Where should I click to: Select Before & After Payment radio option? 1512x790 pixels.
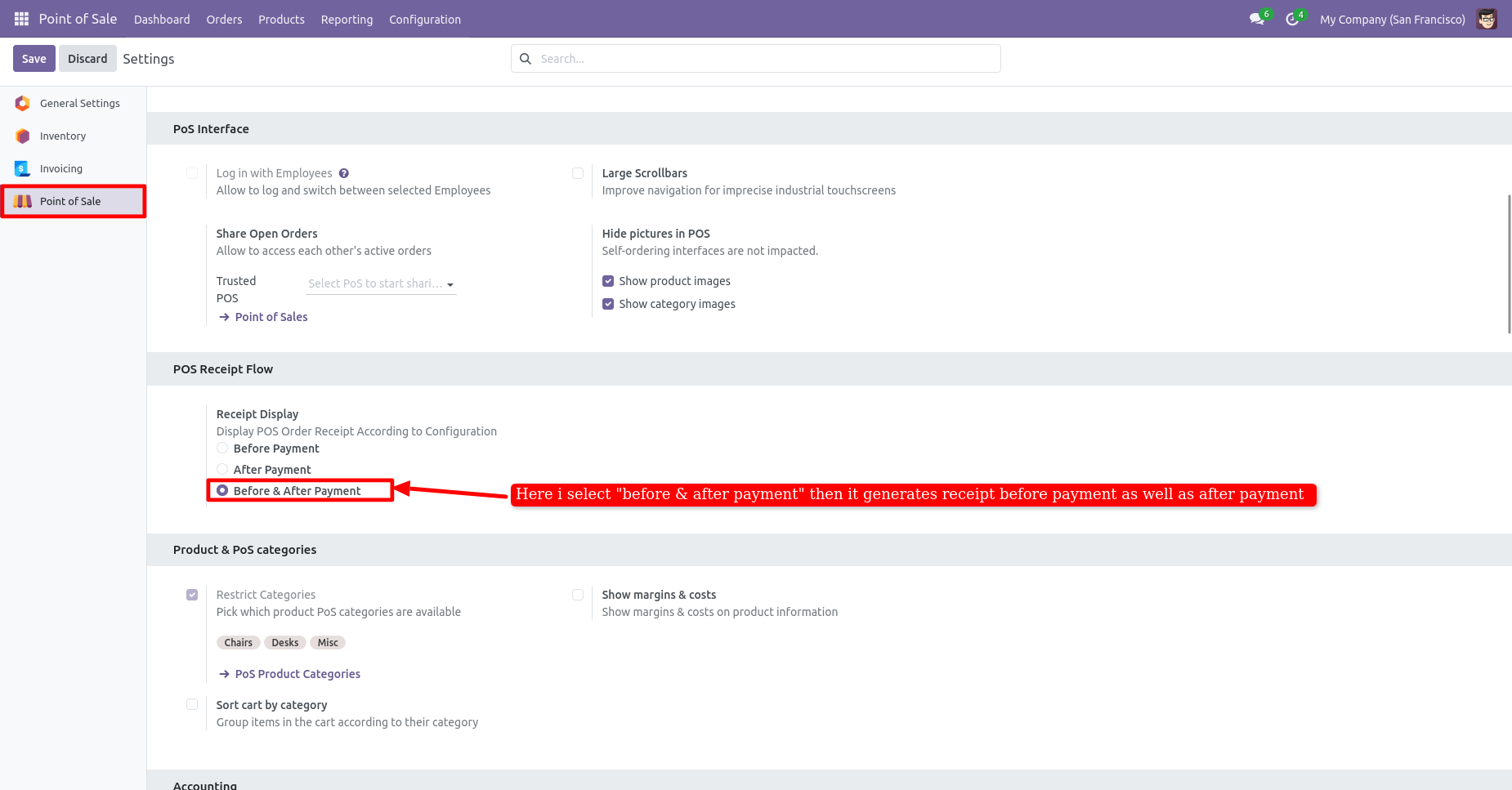(222, 490)
